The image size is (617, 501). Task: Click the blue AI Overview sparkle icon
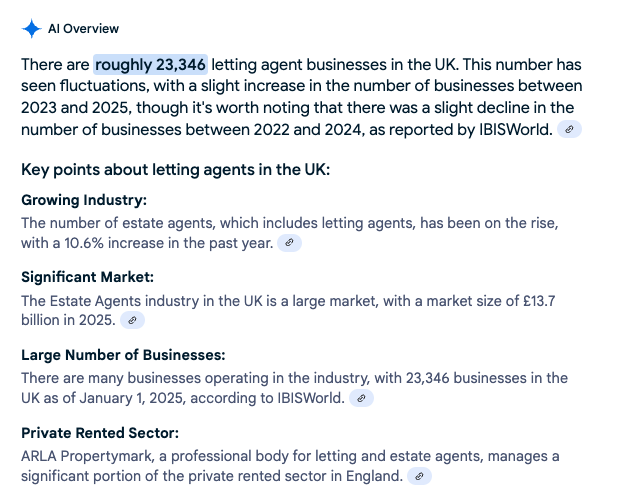coord(31,29)
